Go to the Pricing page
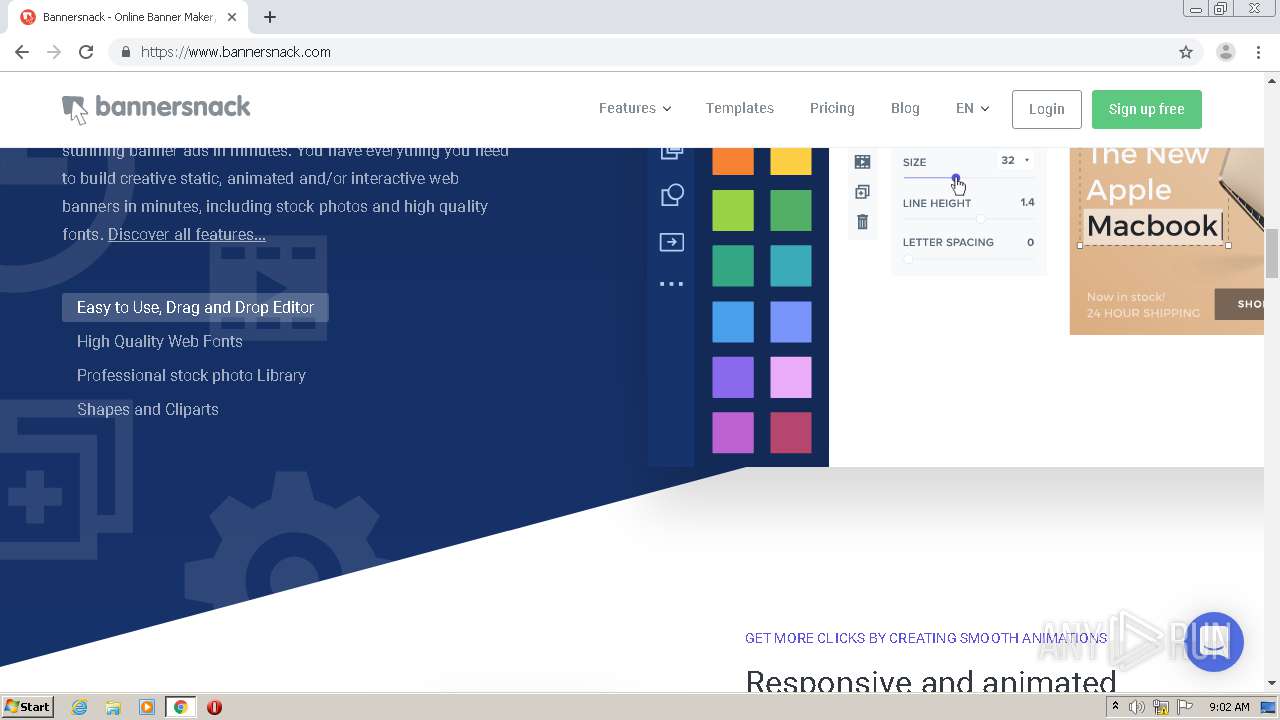The image size is (1280, 720). coord(832,108)
